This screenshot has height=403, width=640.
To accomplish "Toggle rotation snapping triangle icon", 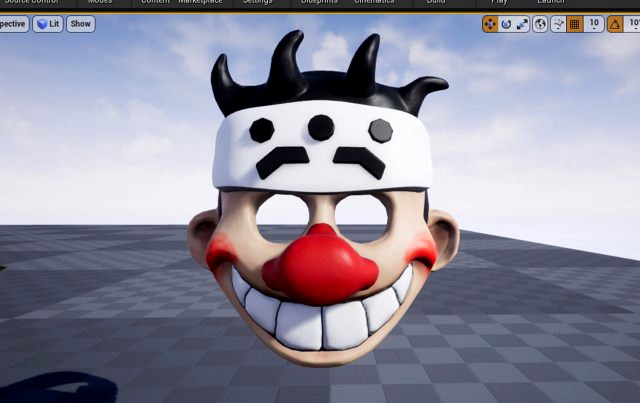I will (615, 24).
